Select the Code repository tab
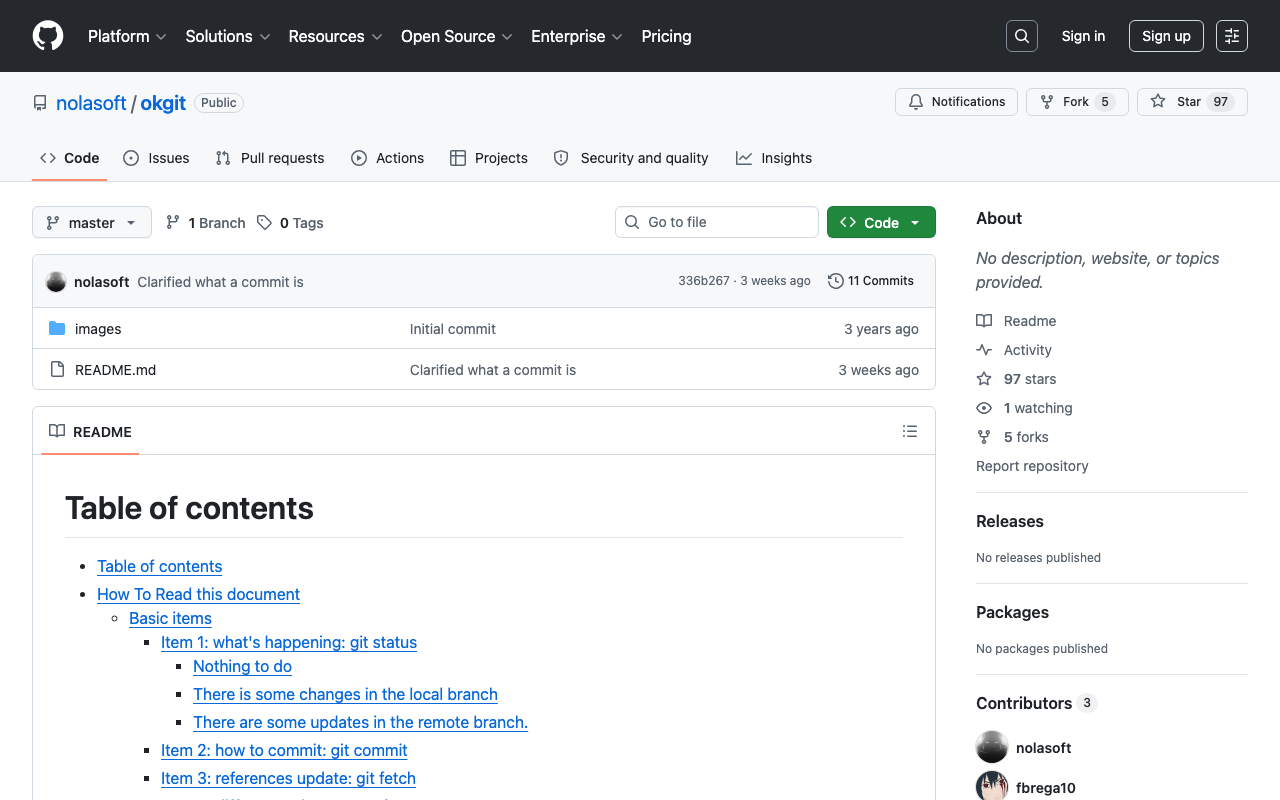This screenshot has height=800, width=1280. (70, 158)
